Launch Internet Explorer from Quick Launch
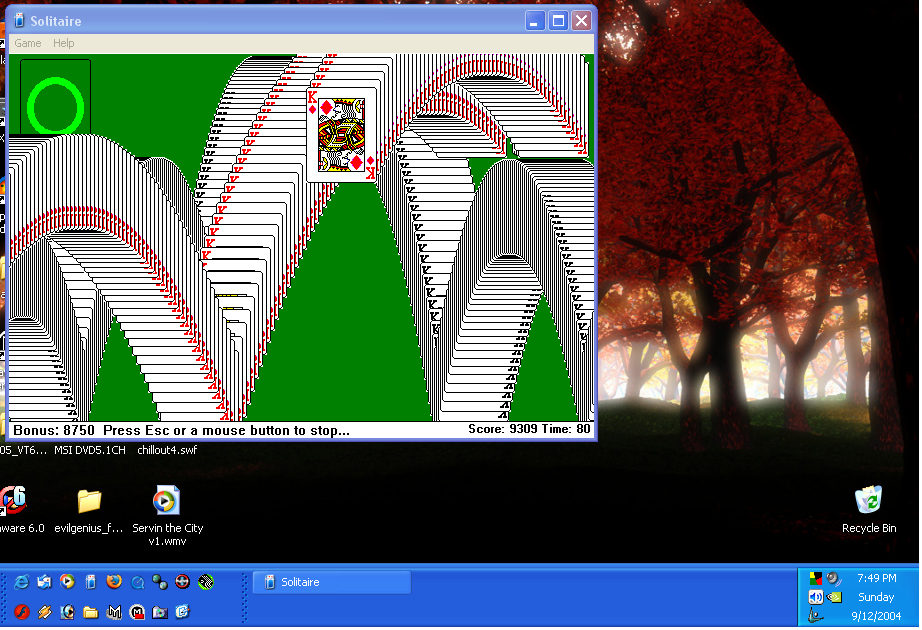 pos(21,582)
